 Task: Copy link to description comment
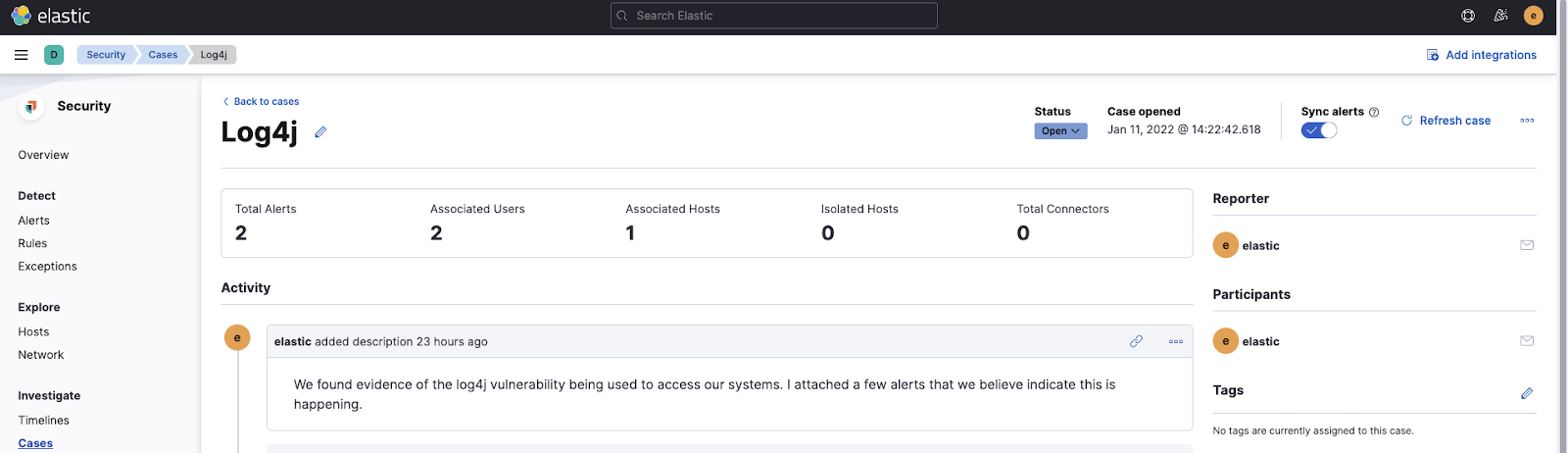(1136, 341)
